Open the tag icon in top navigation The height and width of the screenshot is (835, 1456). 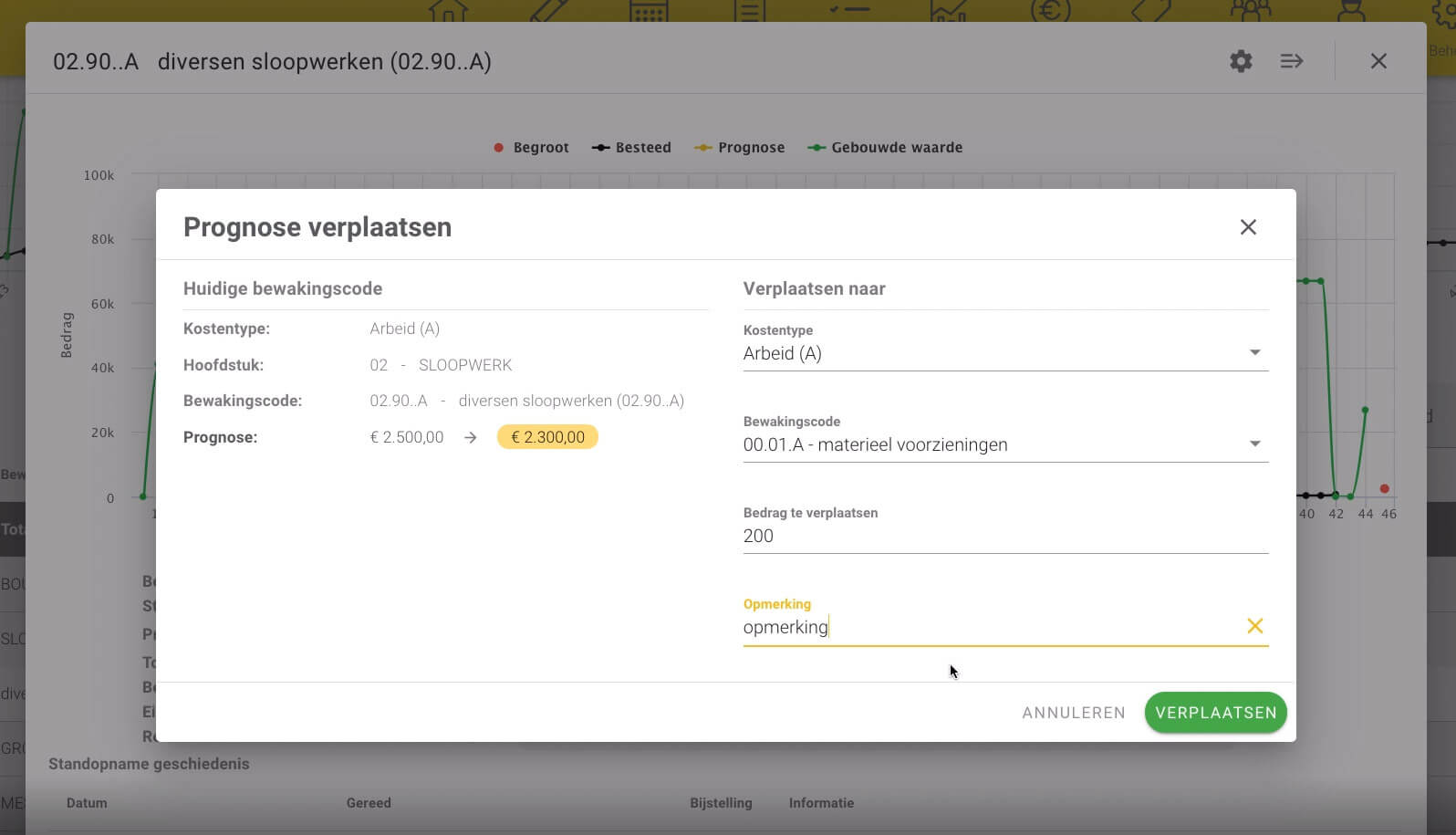click(1150, 10)
